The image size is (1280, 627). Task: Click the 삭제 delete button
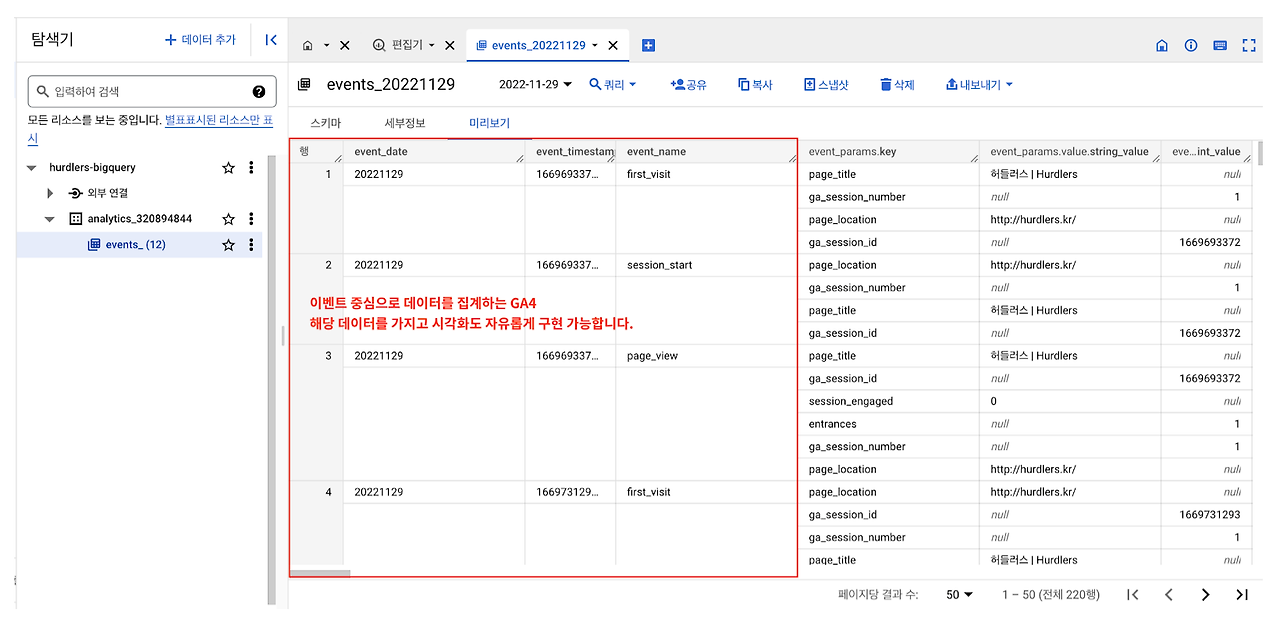897,85
